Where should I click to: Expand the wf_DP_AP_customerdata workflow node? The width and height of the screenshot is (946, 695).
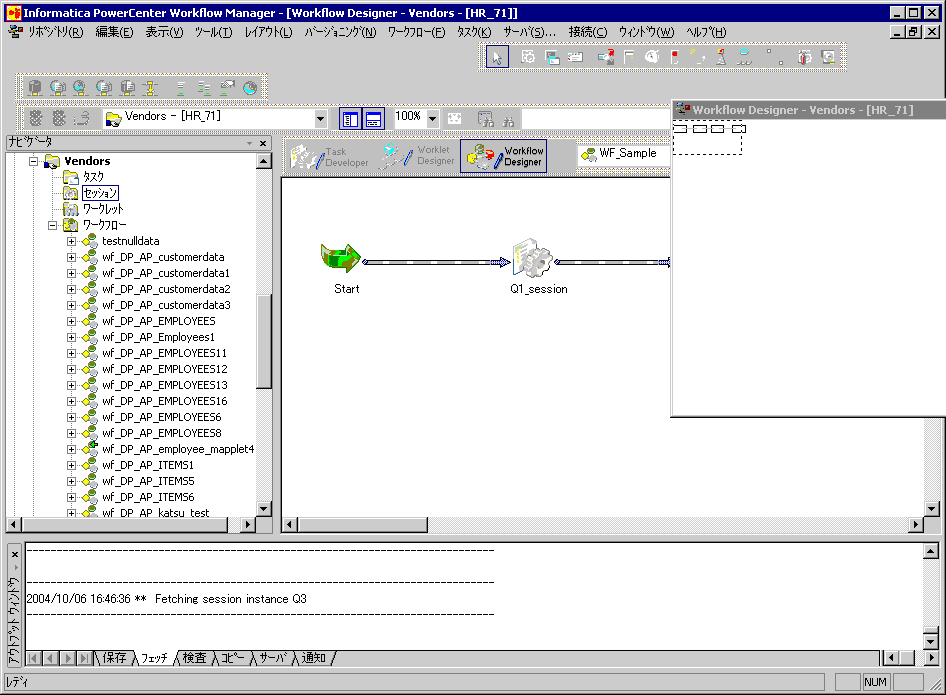tap(71, 257)
